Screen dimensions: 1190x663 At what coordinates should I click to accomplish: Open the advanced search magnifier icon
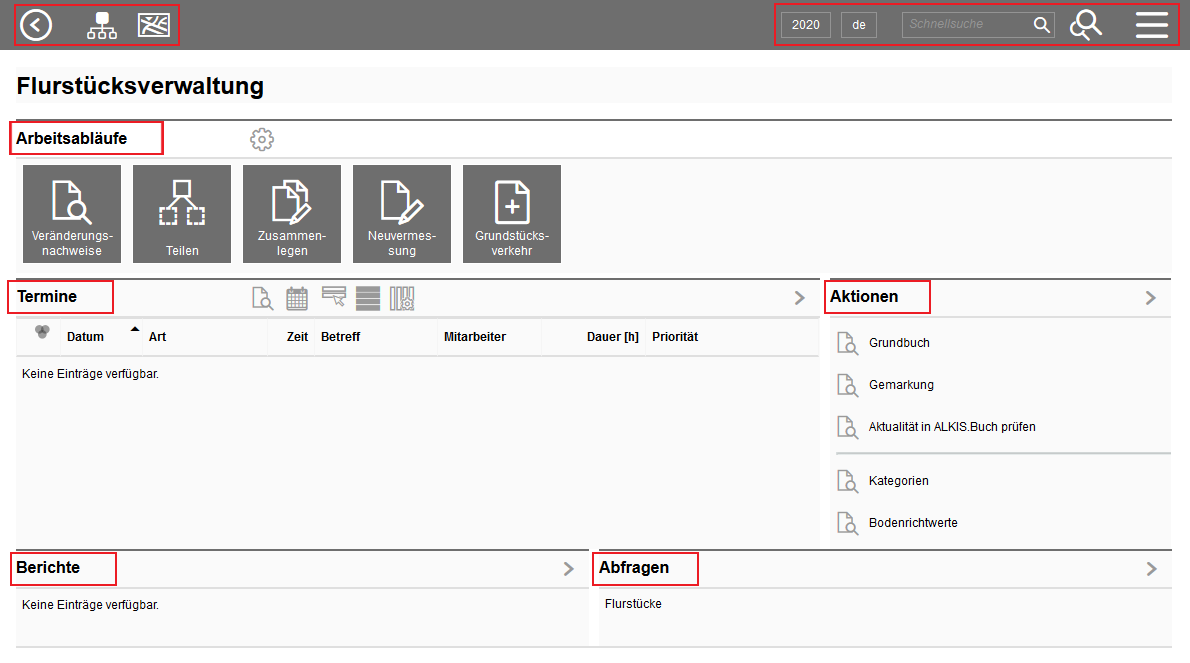[1085, 25]
